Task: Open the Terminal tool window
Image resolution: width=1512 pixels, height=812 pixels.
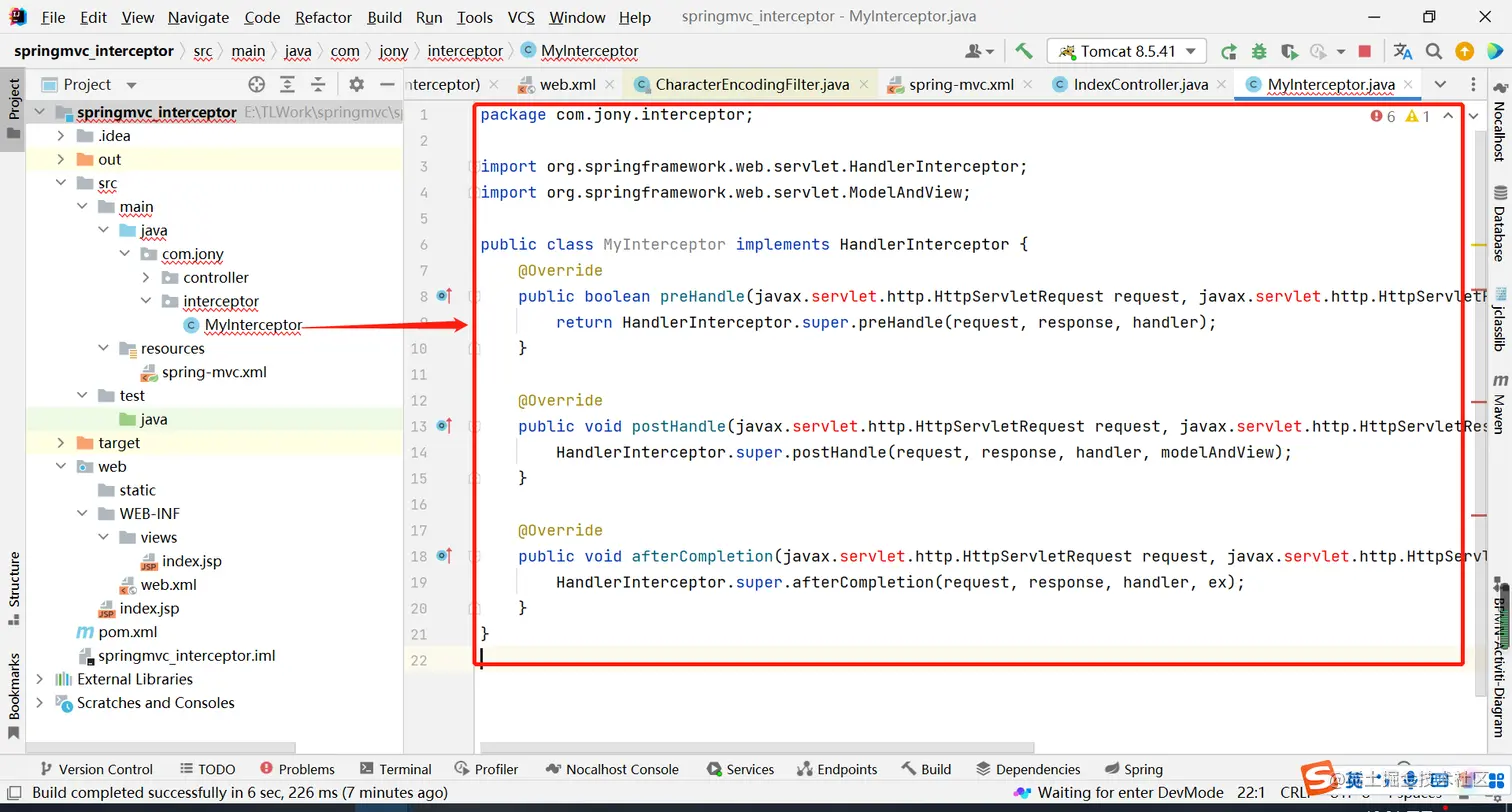Action: tap(394, 769)
